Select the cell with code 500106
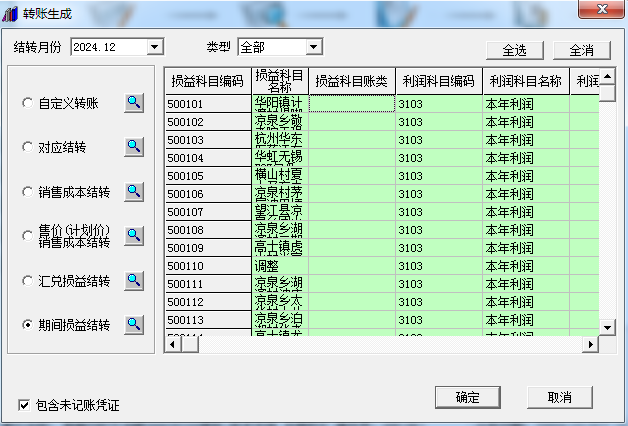The image size is (628, 426). click(x=208, y=194)
